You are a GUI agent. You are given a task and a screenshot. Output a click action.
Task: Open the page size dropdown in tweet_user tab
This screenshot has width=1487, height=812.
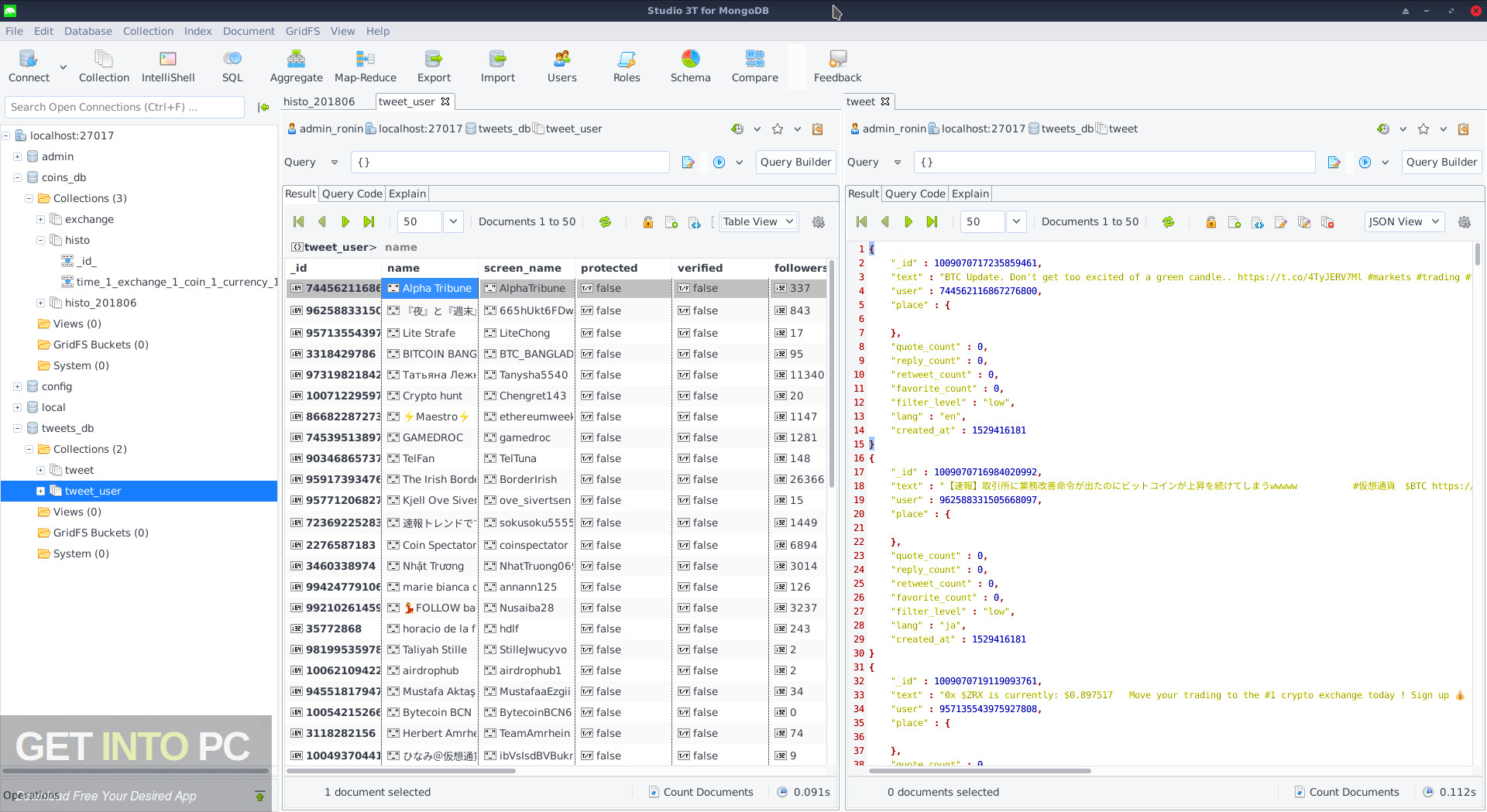pos(453,222)
